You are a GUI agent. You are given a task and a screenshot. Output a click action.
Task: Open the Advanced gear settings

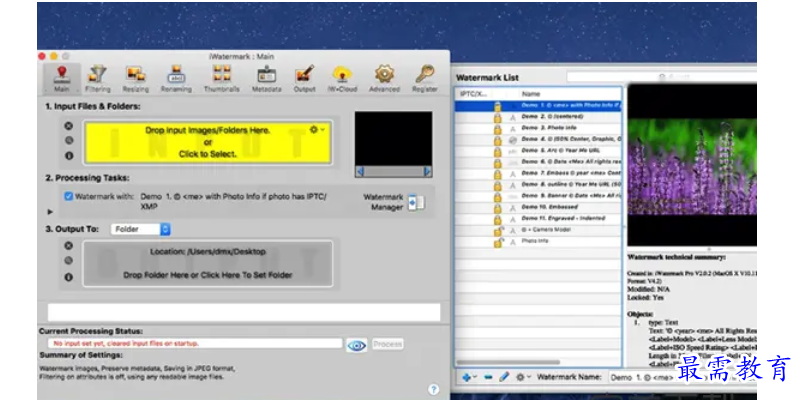point(384,79)
